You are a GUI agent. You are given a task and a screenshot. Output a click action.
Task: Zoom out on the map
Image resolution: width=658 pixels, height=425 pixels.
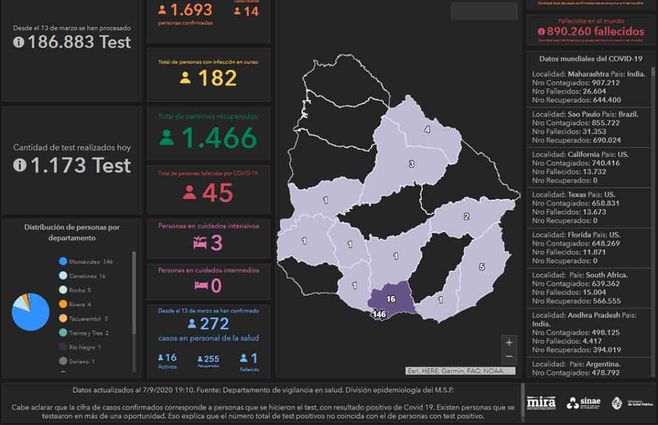click(x=510, y=358)
